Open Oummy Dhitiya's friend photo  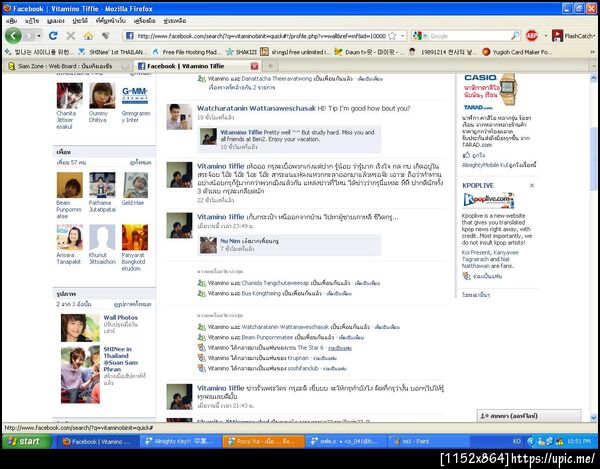(102, 96)
